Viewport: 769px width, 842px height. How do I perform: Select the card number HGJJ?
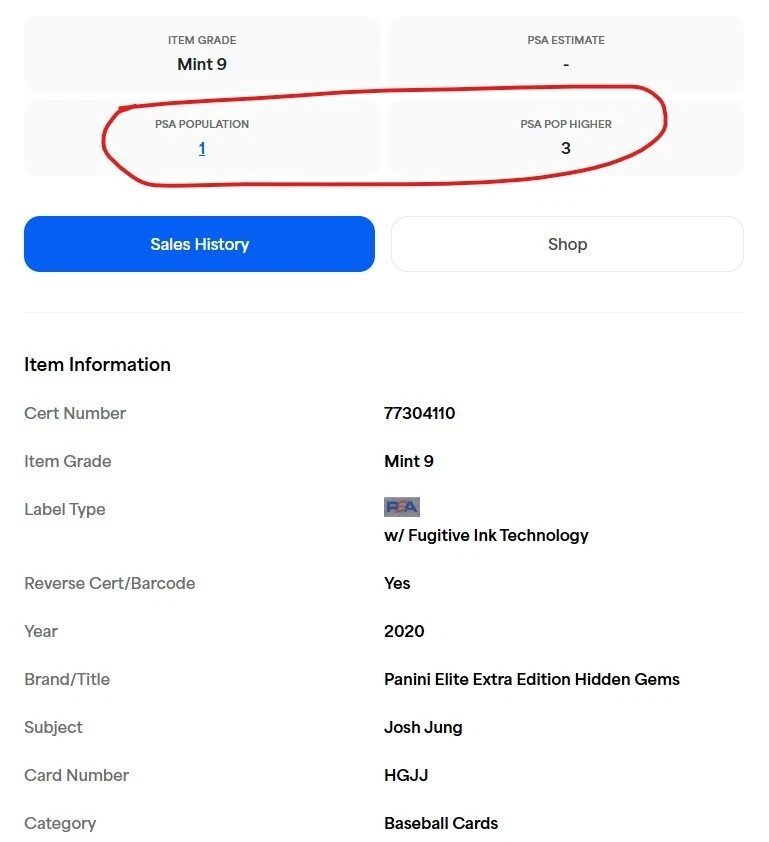(406, 775)
